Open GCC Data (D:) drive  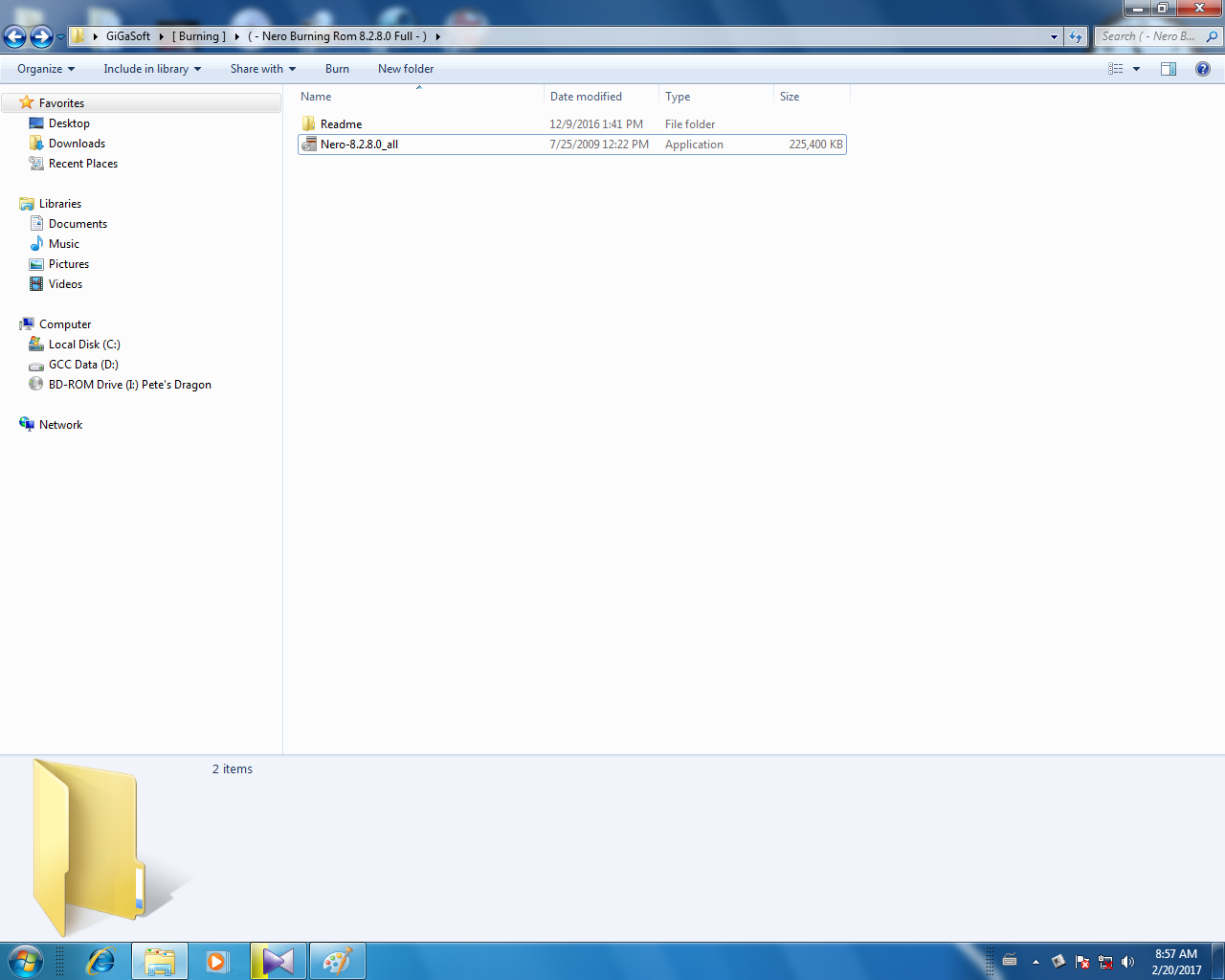pos(83,365)
